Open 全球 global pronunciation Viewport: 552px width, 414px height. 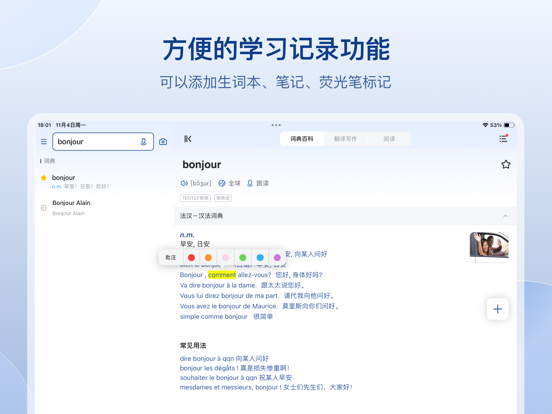(x=229, y=183)
